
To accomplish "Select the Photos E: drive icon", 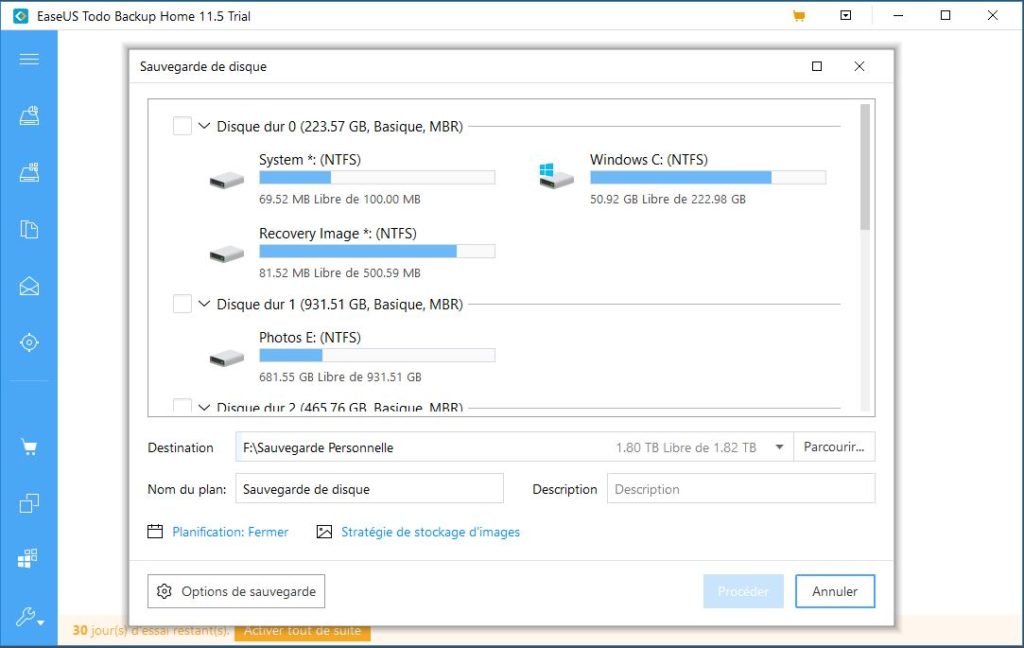I will [x=227, y=357].
